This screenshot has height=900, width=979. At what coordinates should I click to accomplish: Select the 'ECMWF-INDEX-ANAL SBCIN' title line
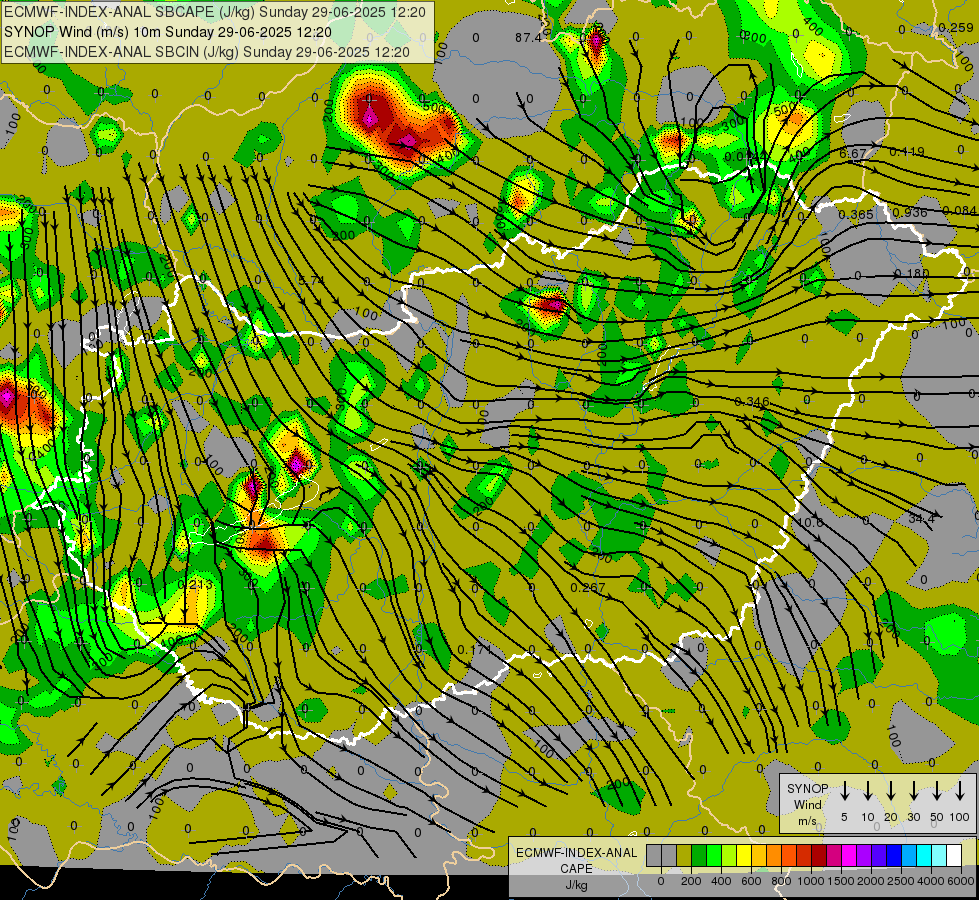(207, 52)
